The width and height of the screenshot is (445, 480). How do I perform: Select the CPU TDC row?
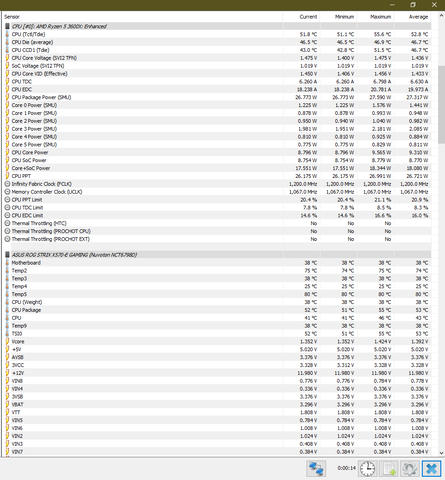tap(218, 81)
